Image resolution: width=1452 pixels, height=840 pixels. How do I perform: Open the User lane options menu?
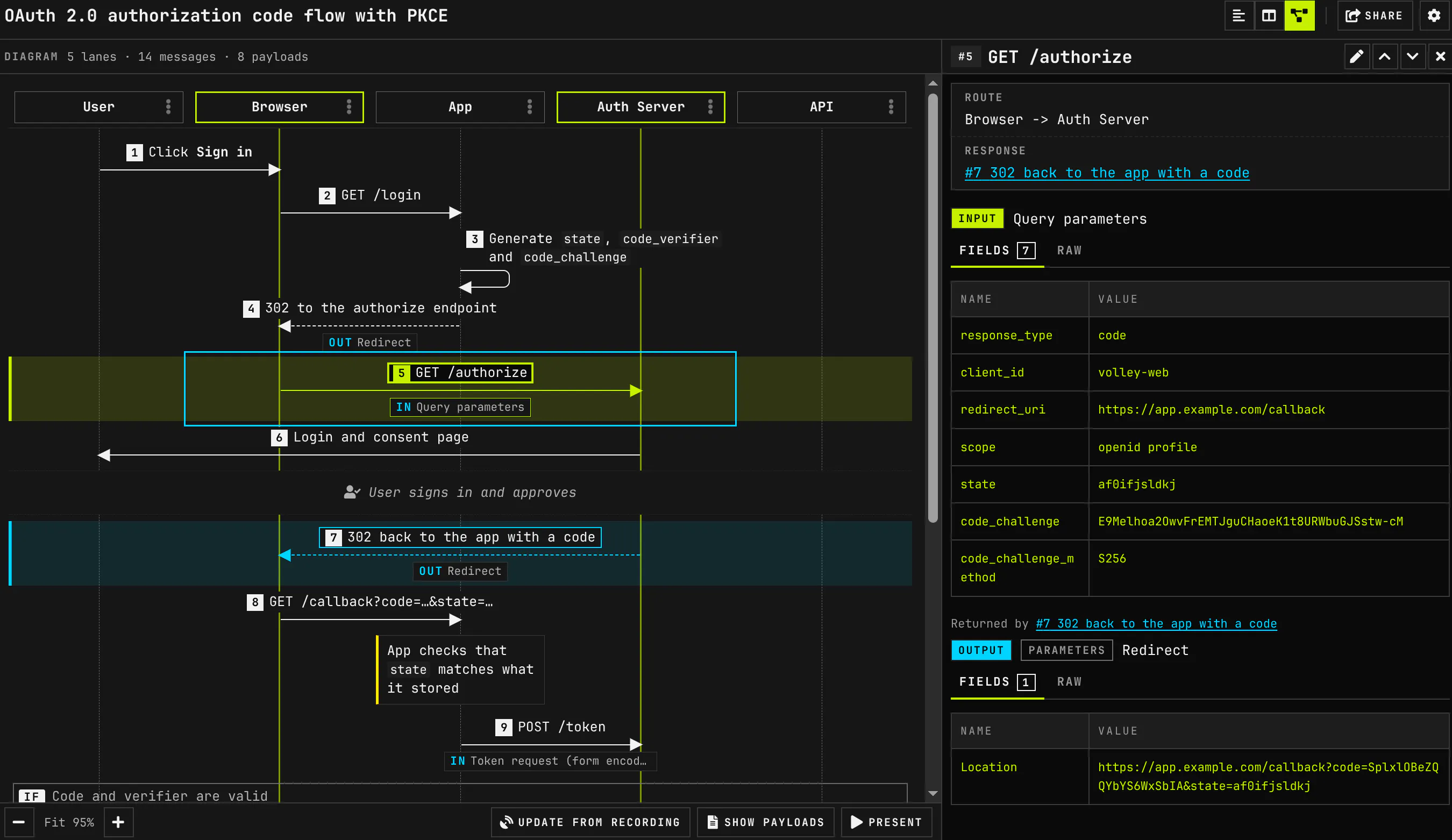(x=168, y=107)
